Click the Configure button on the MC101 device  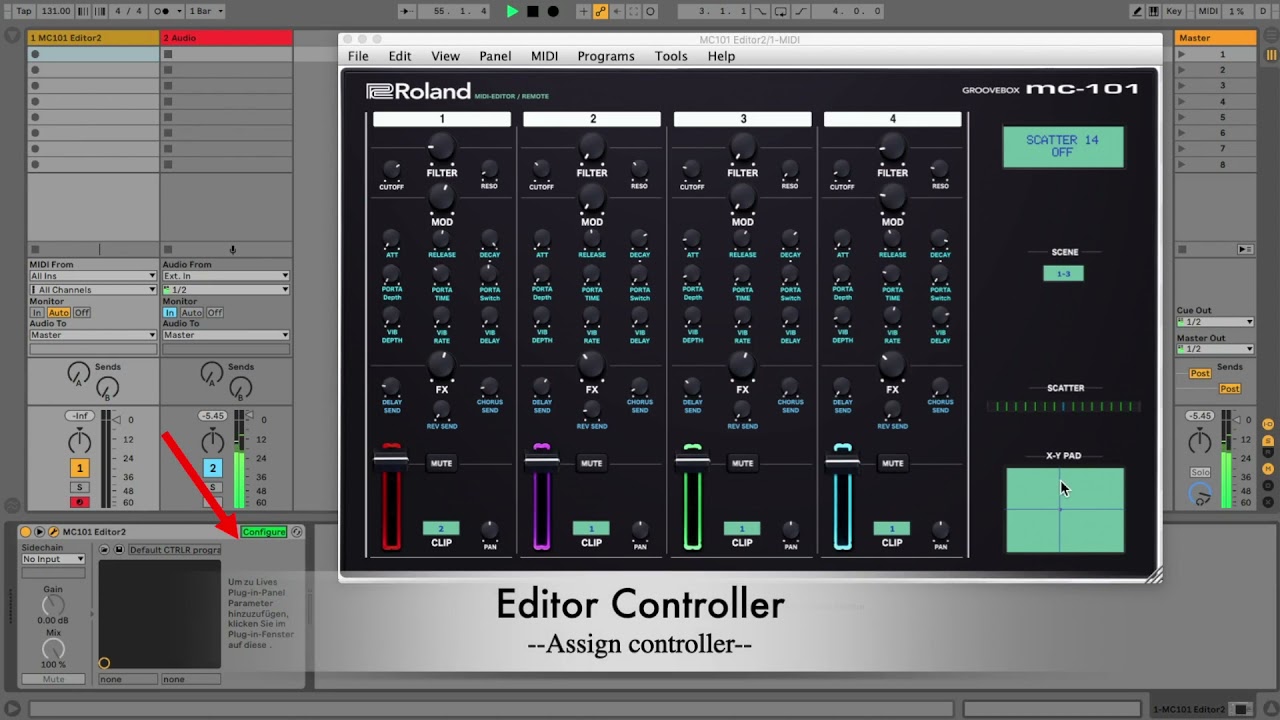(264, 532)
